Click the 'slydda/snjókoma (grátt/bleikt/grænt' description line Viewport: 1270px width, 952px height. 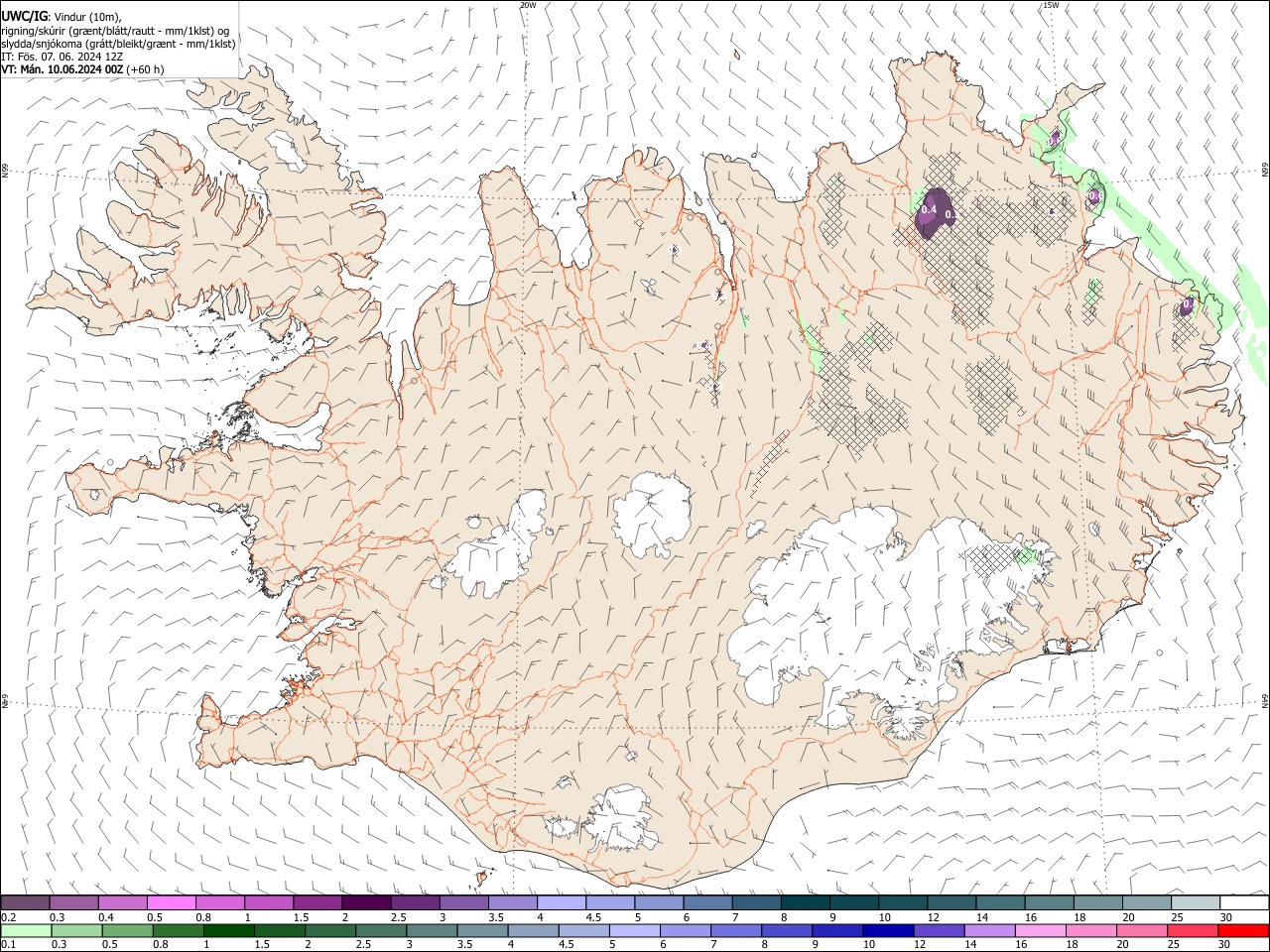pyautogui.click(x=118, y=43)
